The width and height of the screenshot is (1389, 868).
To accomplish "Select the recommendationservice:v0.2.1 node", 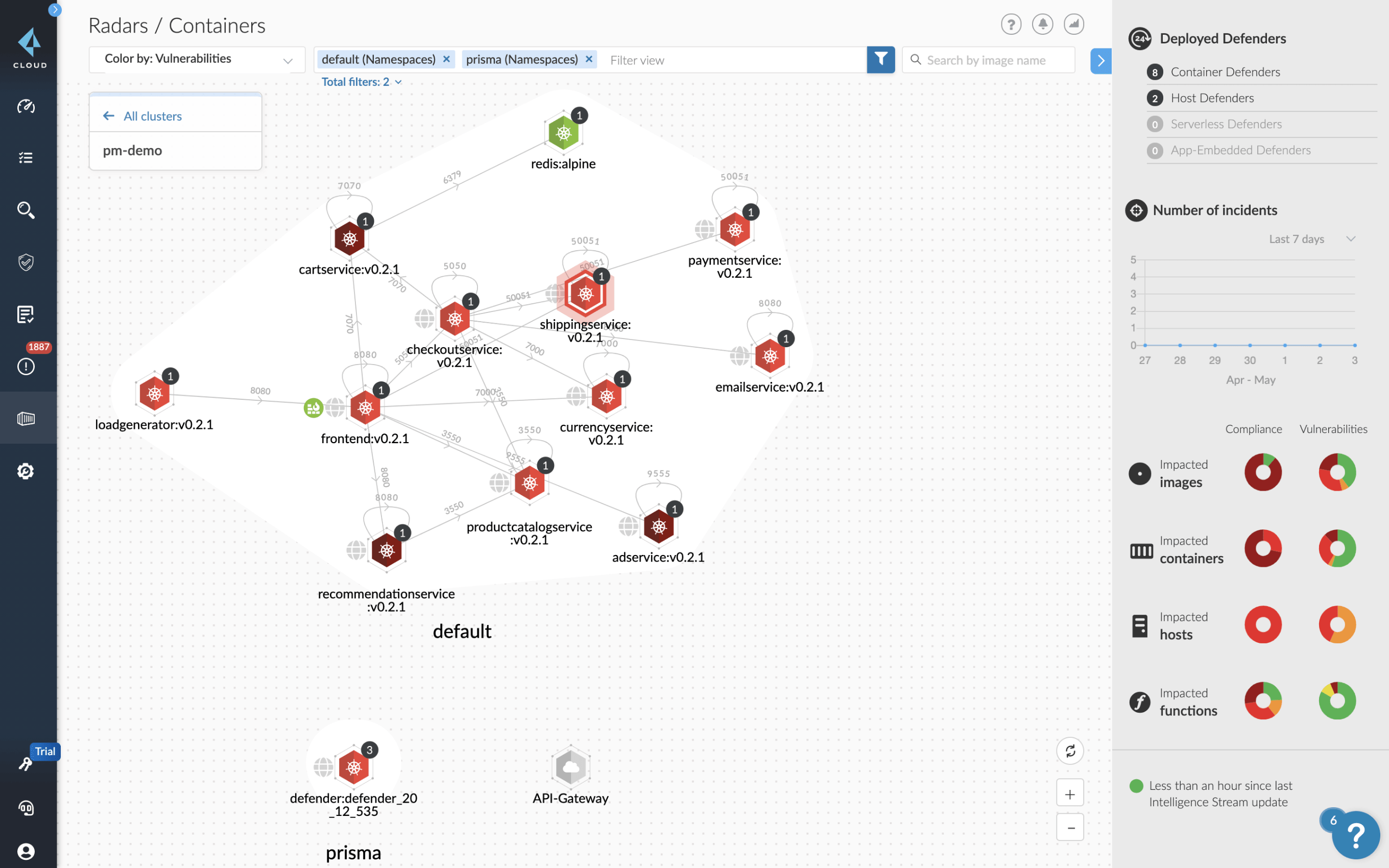I will point(386,550).
